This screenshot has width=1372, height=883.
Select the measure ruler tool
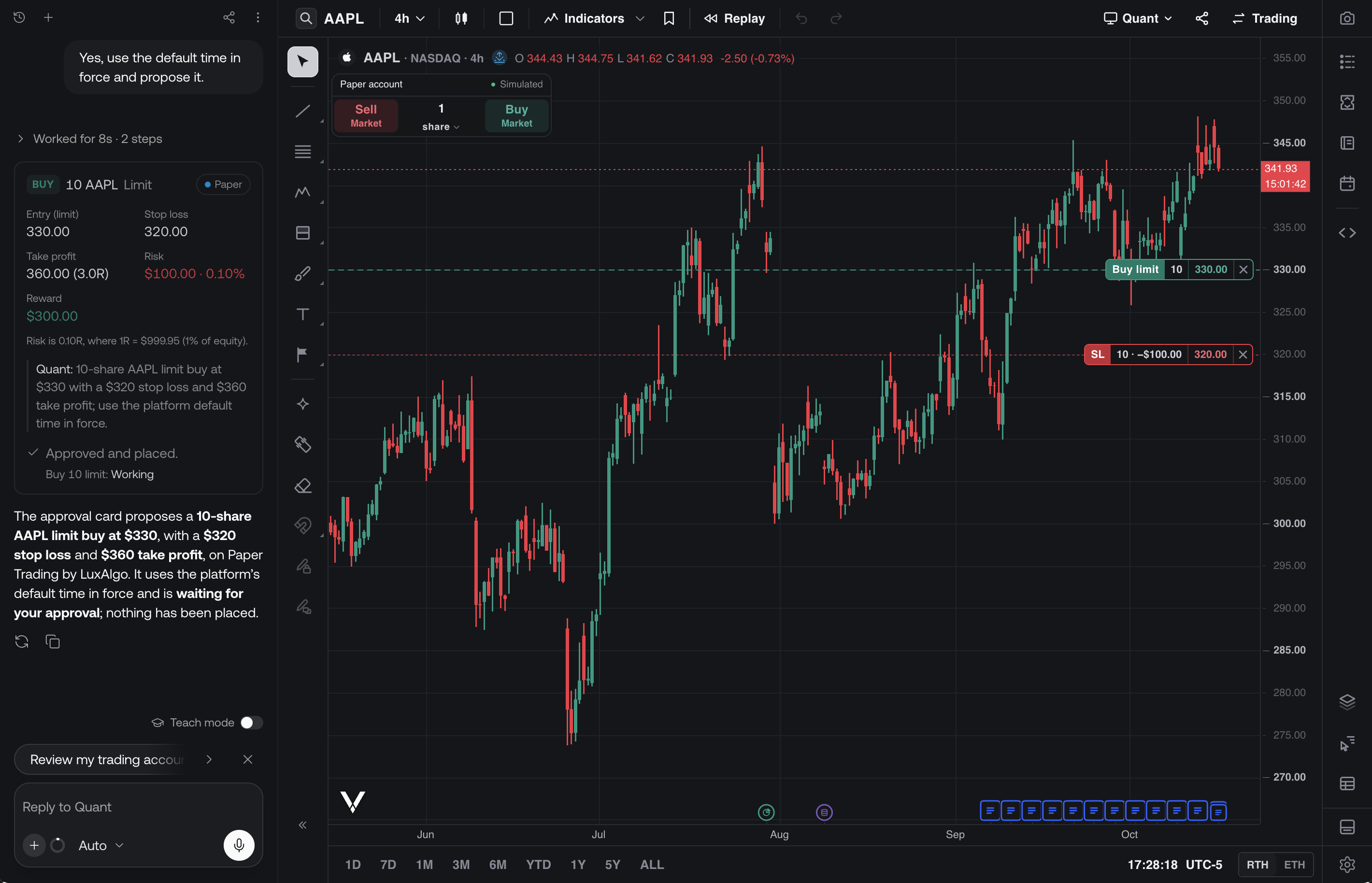coord(303,444)
